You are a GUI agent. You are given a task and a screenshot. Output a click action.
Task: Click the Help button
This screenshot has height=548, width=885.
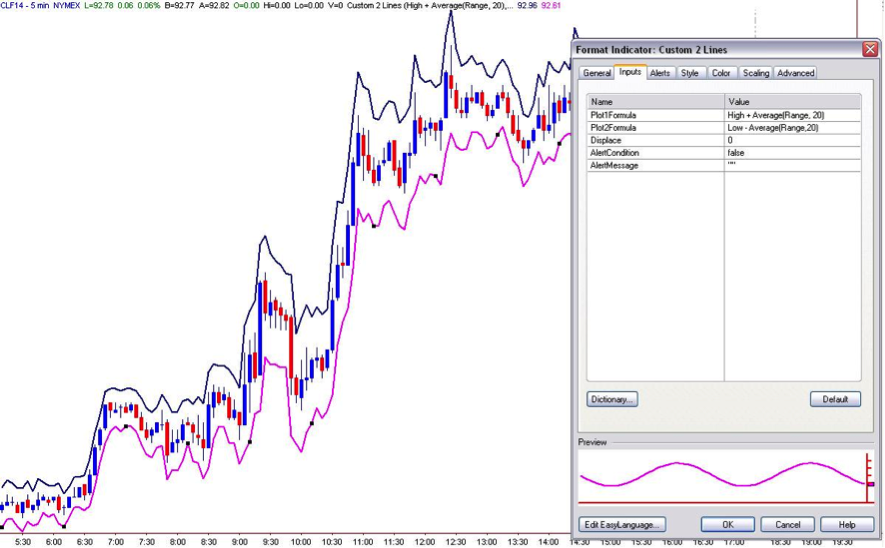coord(847,524)
